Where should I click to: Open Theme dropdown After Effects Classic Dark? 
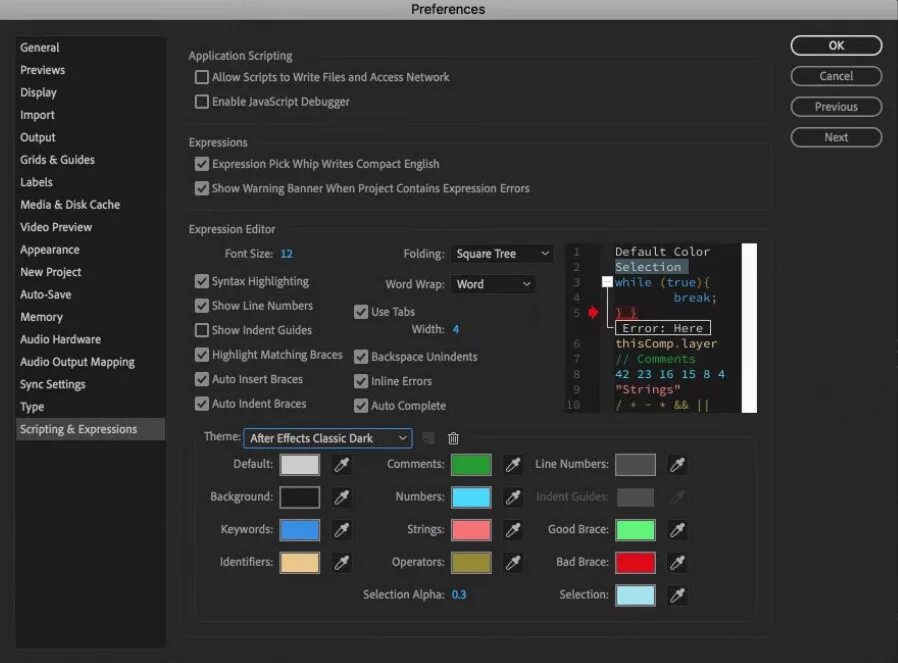328,438
